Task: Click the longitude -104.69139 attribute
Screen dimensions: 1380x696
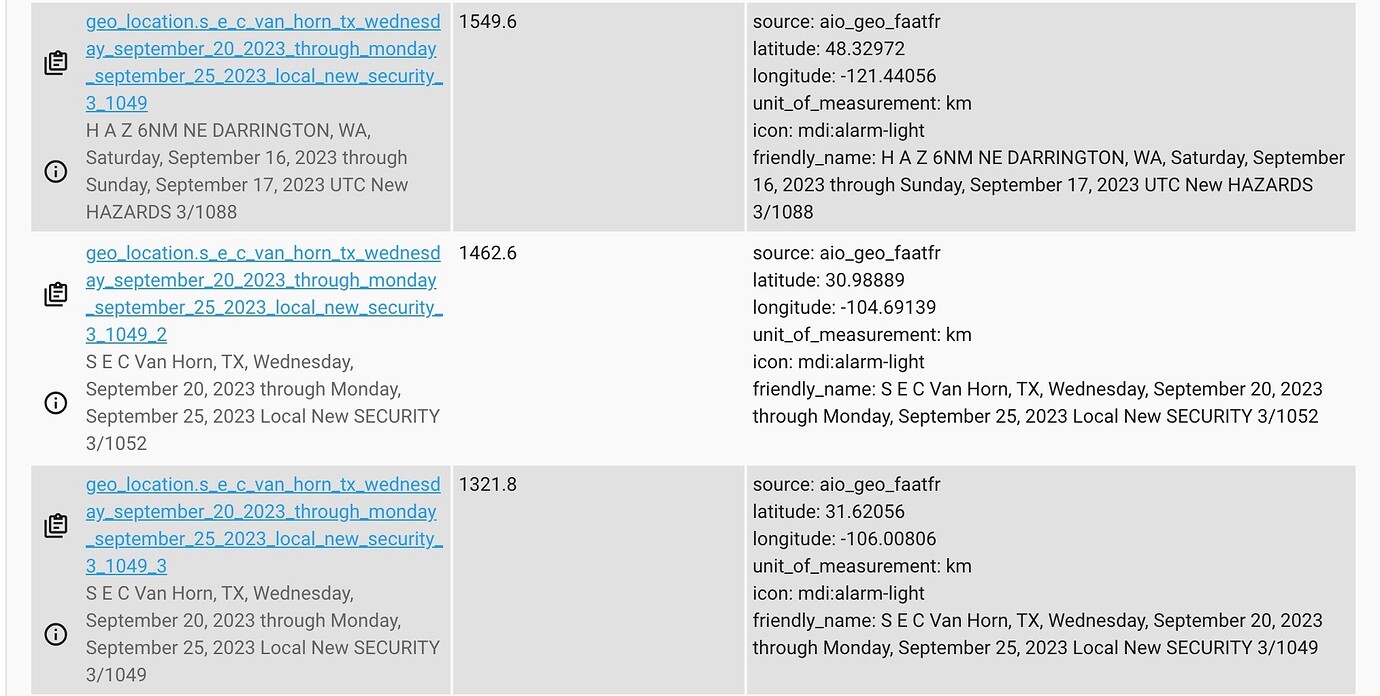Action: (844, 307)
